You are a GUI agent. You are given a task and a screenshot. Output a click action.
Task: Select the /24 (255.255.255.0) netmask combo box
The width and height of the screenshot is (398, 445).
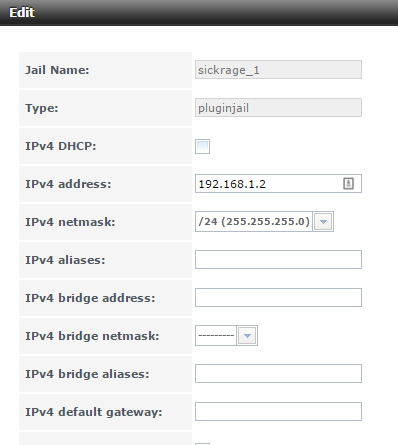264,221
